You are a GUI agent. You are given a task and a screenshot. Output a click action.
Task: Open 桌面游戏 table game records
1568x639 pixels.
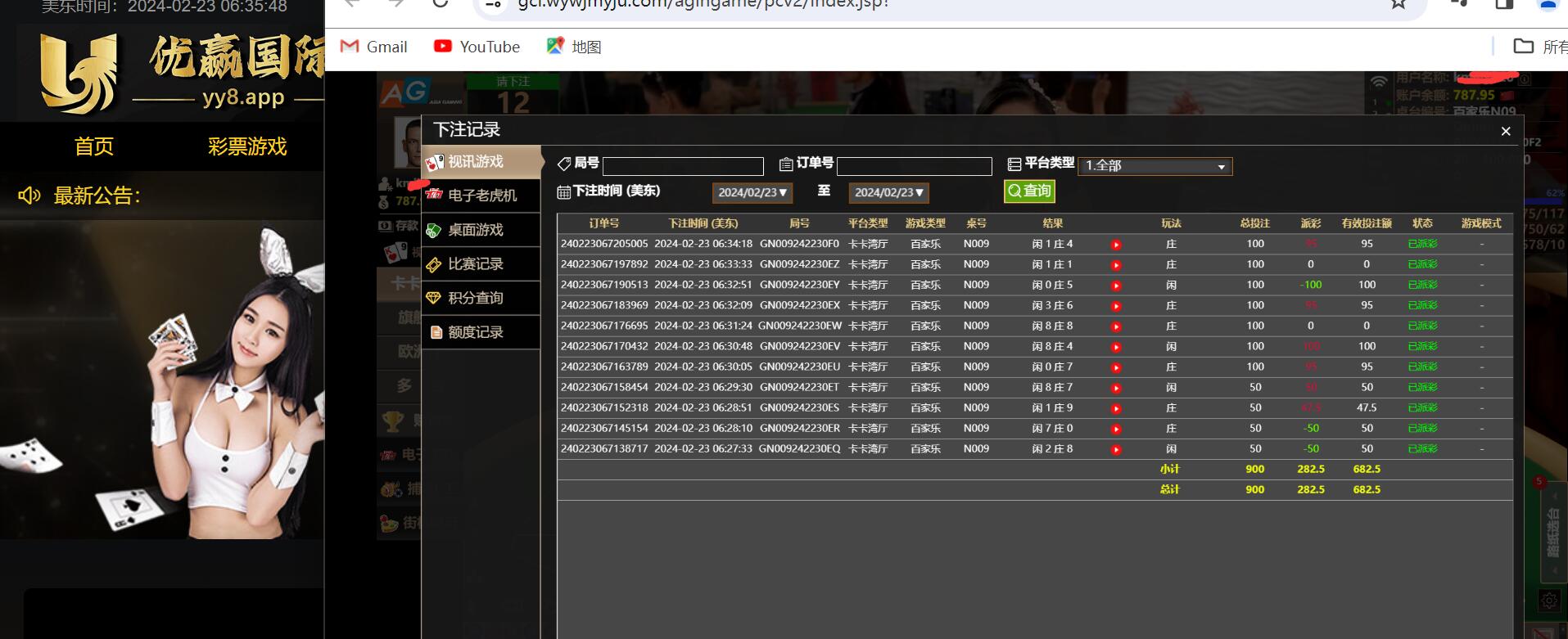coord(481,230)
